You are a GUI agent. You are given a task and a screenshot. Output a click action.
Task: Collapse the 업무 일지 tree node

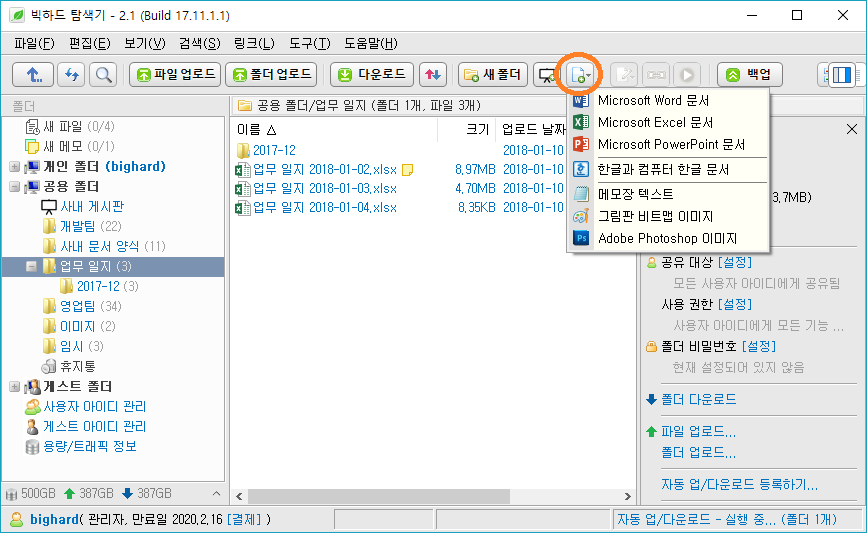31,266
